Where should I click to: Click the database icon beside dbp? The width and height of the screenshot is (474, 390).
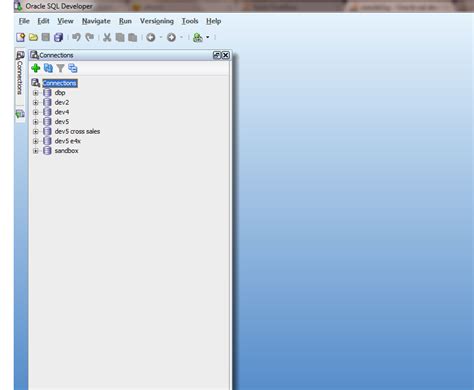click(47, 93)
